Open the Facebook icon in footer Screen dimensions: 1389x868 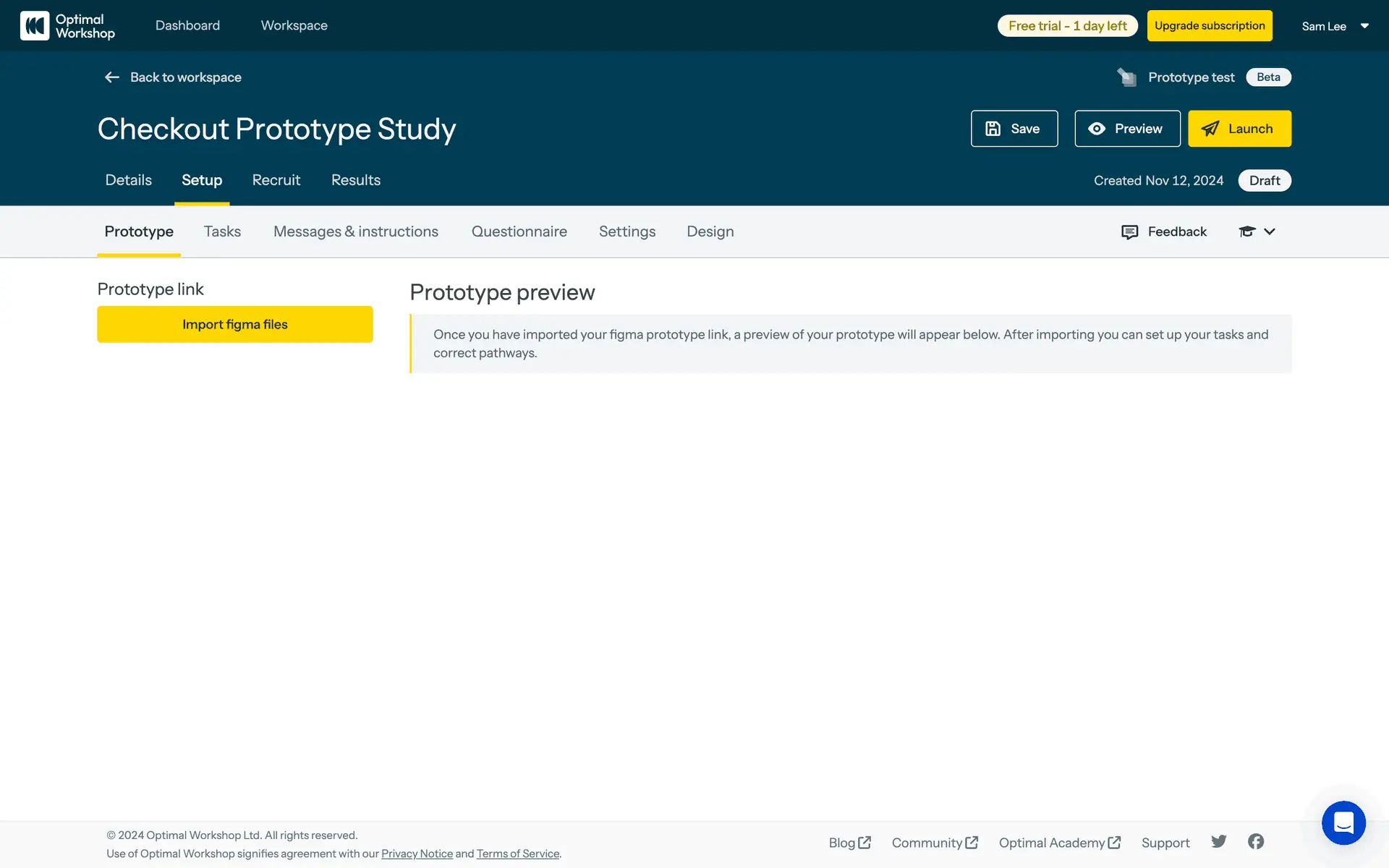click(x=1256, y=841)
